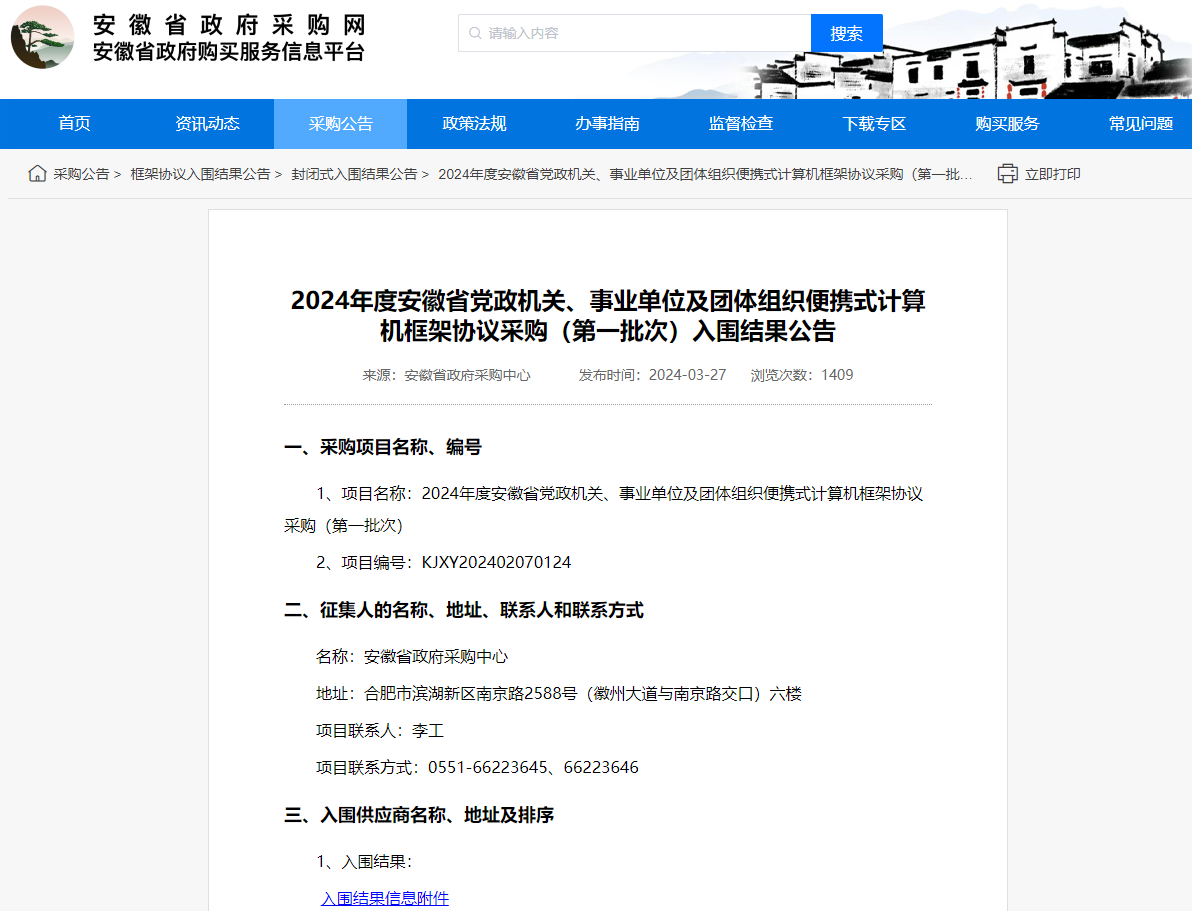
Task: Click the bold announcement headline
Action: [x=608, y=316]
